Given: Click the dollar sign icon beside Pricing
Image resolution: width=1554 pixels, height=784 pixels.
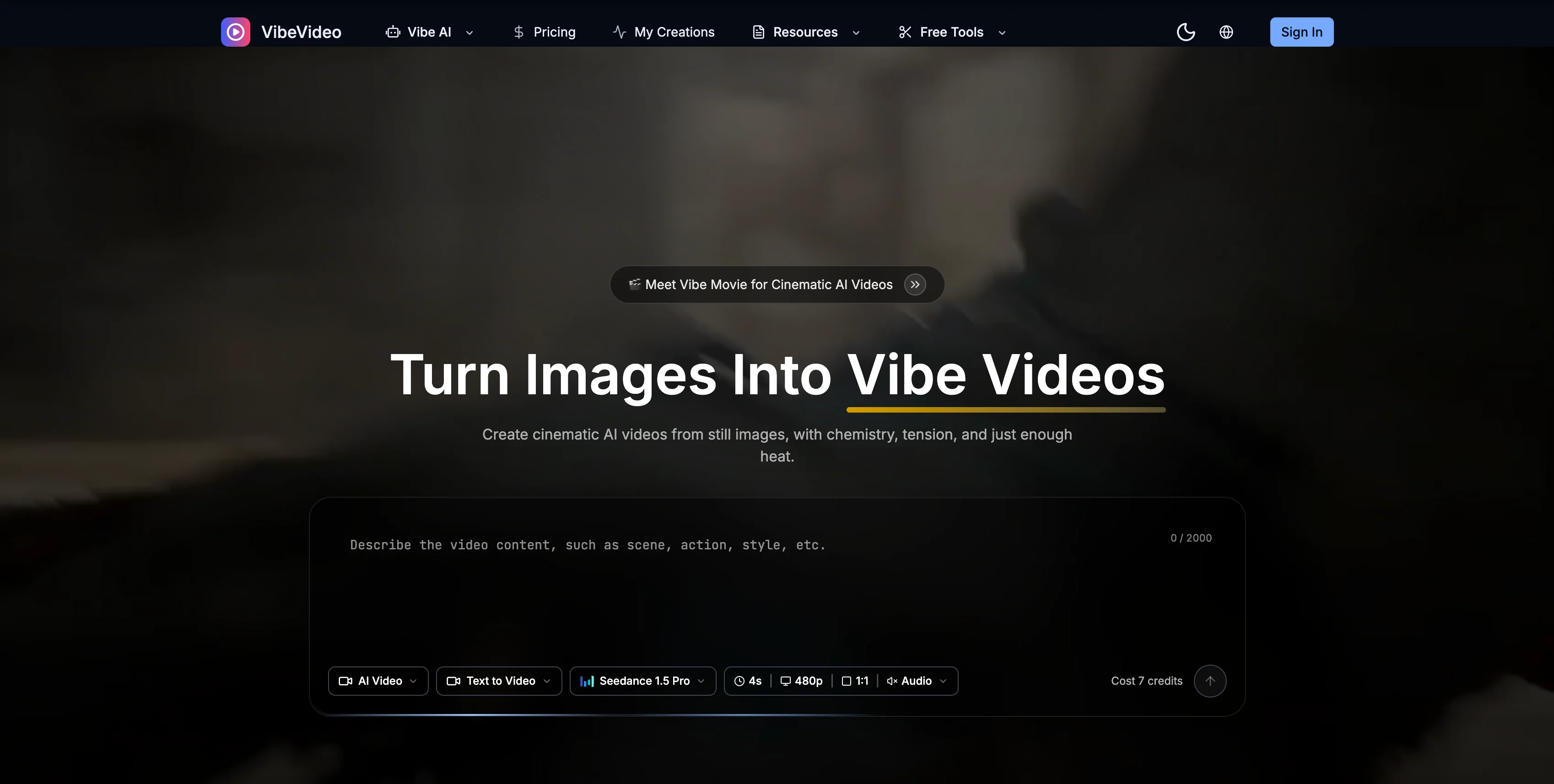Looking at the screenshot, I should point(519,32).
